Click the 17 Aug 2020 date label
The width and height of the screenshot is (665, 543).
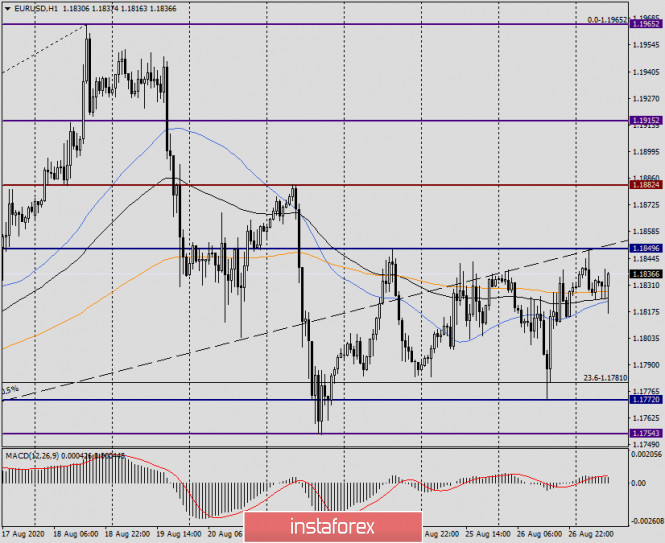click(x=23, y=534)
